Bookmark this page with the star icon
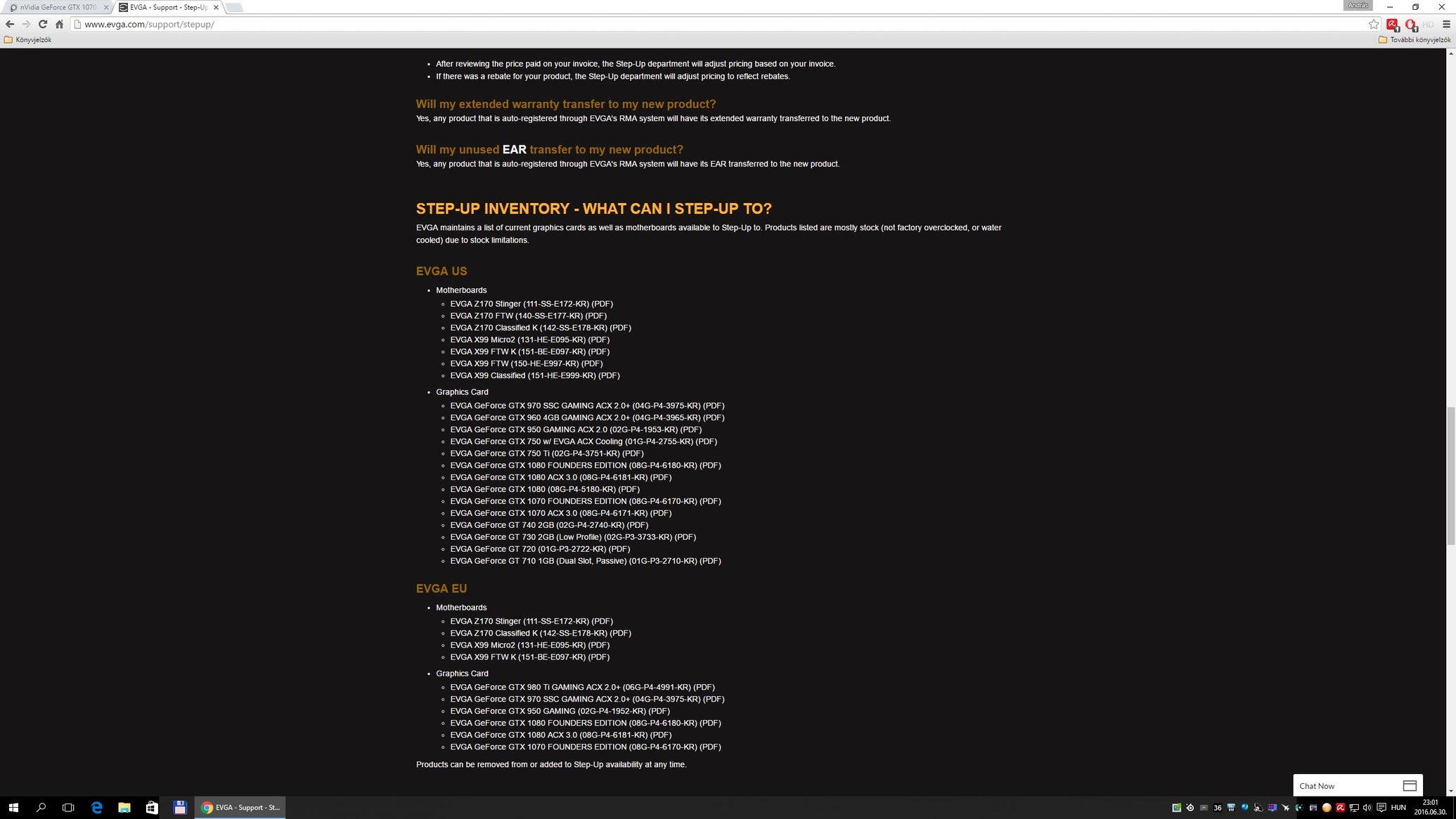The width and height of the screenshot is (1456, 819). (1373, 24)
